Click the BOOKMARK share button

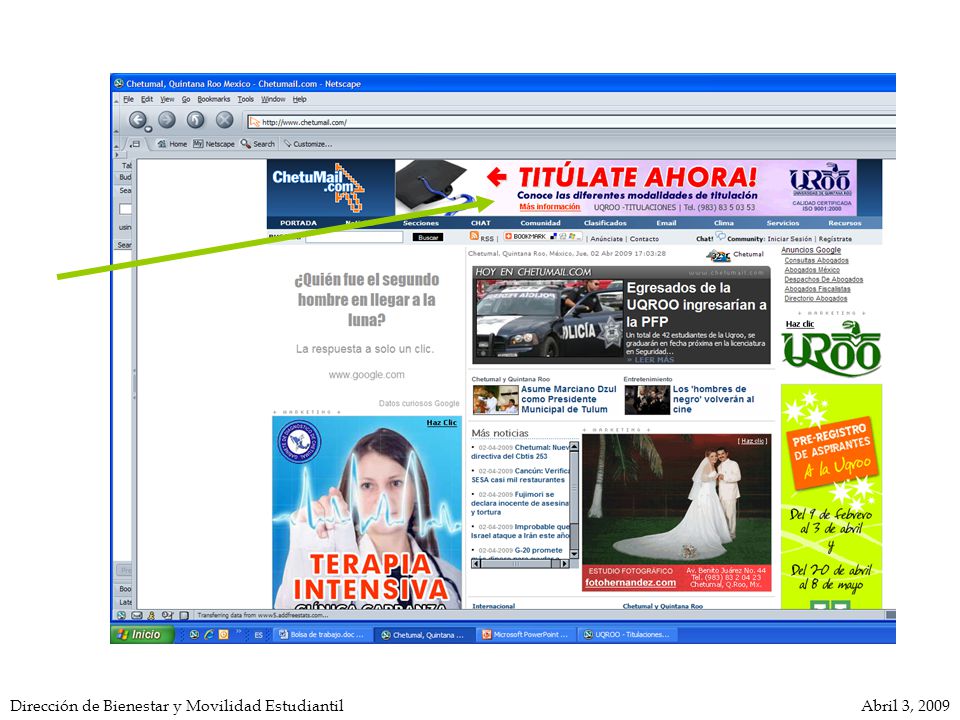click(x=542, y=236)
